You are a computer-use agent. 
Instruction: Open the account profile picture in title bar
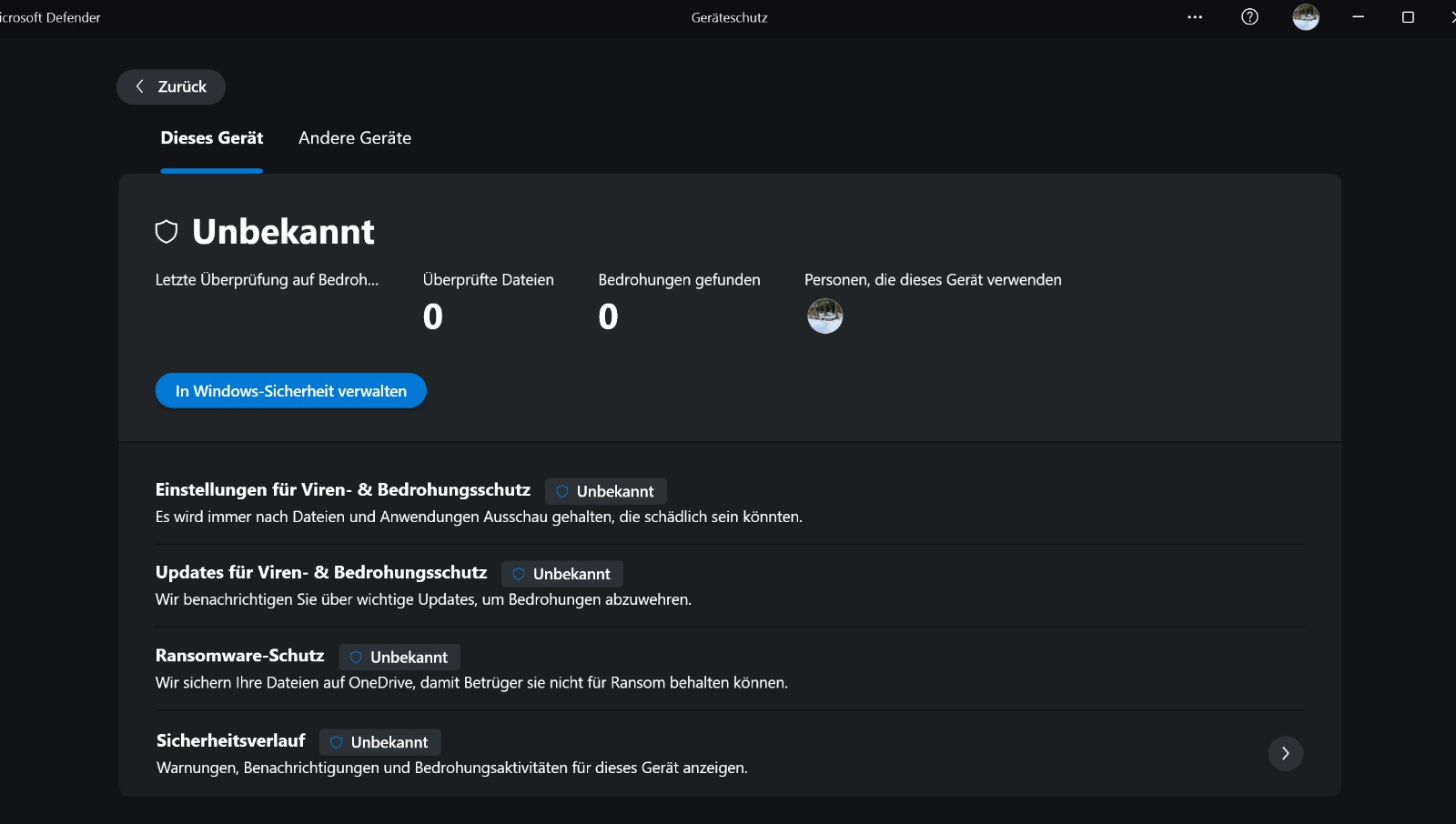[x=1306, y=17]
